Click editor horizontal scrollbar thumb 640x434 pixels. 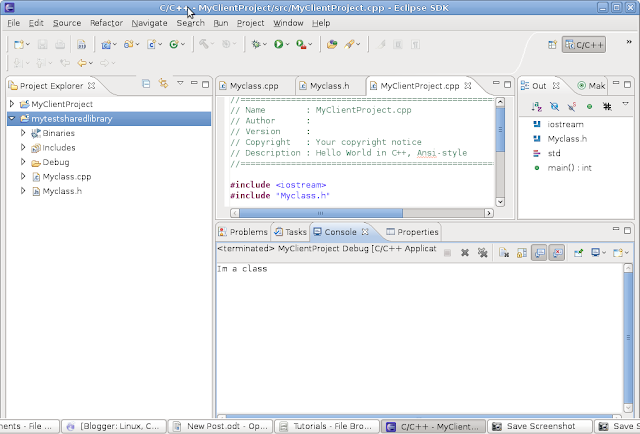point(321,213)
